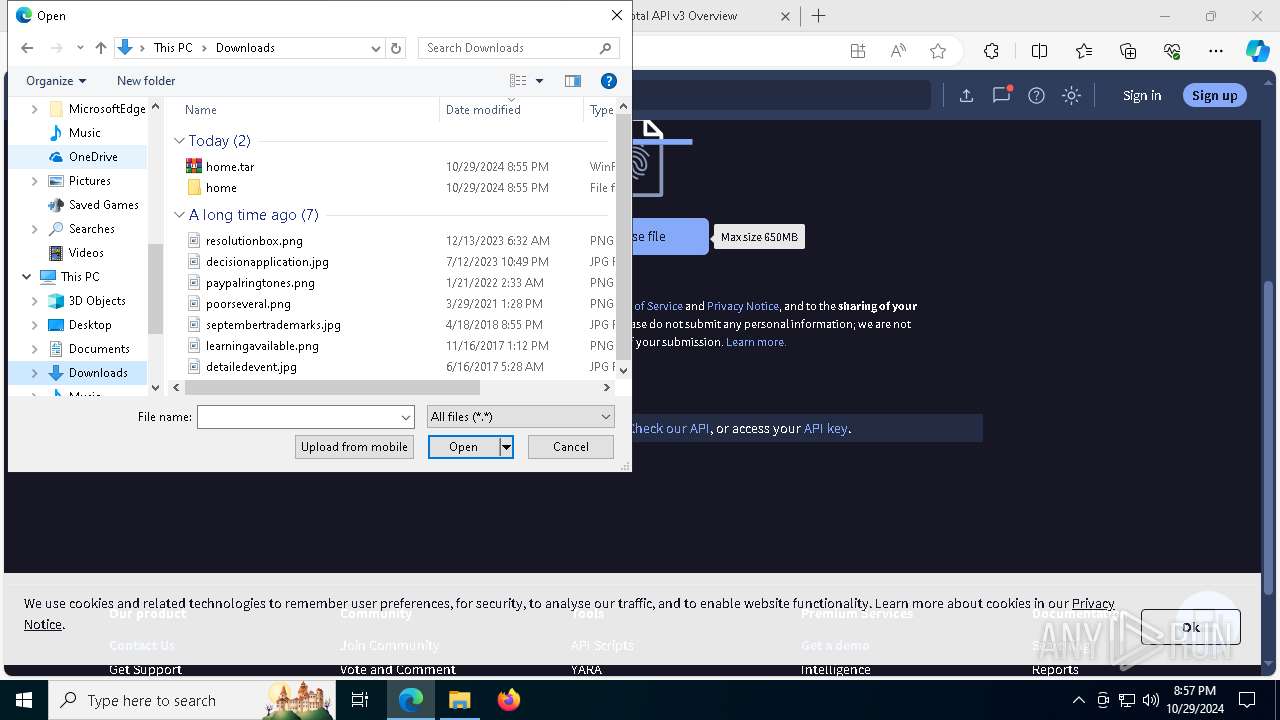
Task: Click the File name input field
Action: (299, 417)
